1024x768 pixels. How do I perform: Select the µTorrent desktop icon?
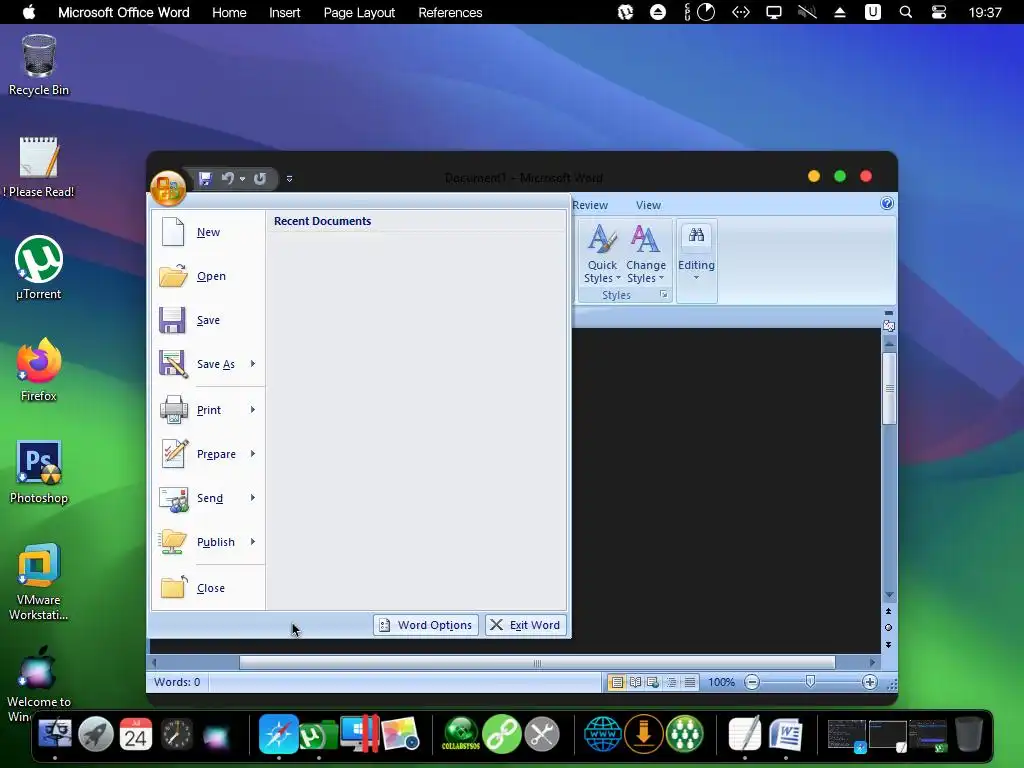39,268
